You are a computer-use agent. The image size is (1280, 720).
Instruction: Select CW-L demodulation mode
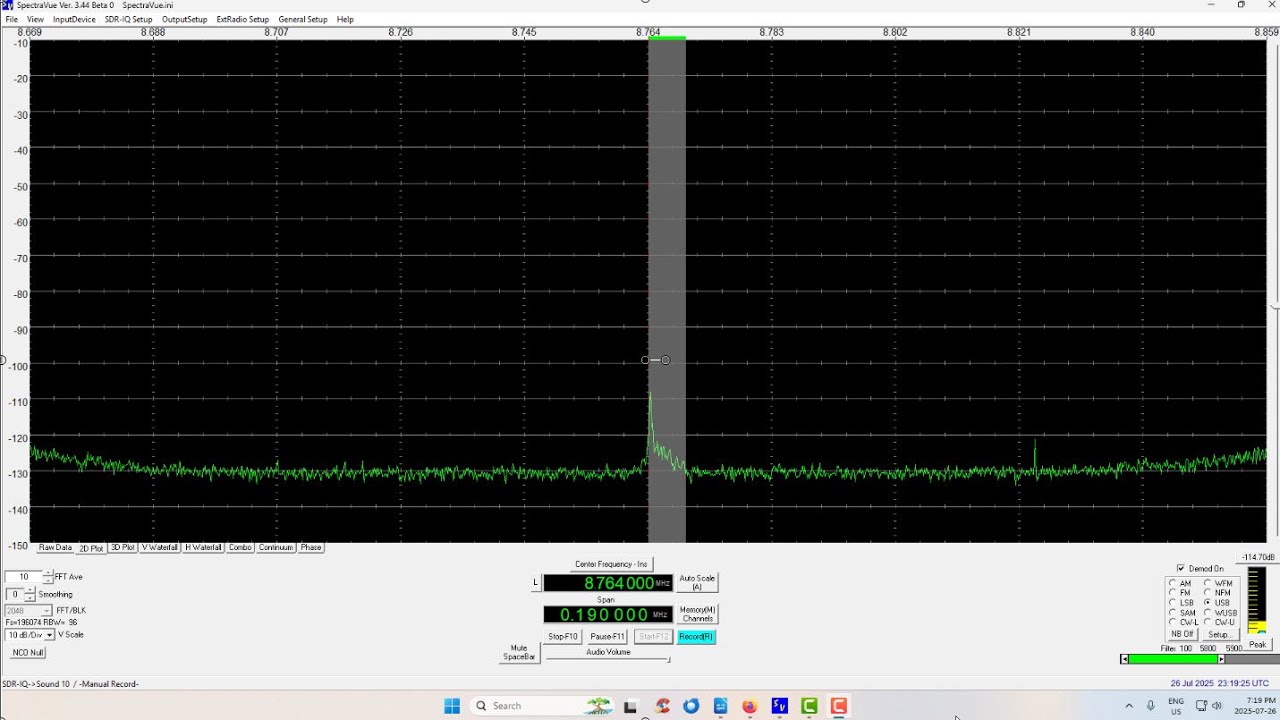pyautogui.click(x=1172, y=622)
